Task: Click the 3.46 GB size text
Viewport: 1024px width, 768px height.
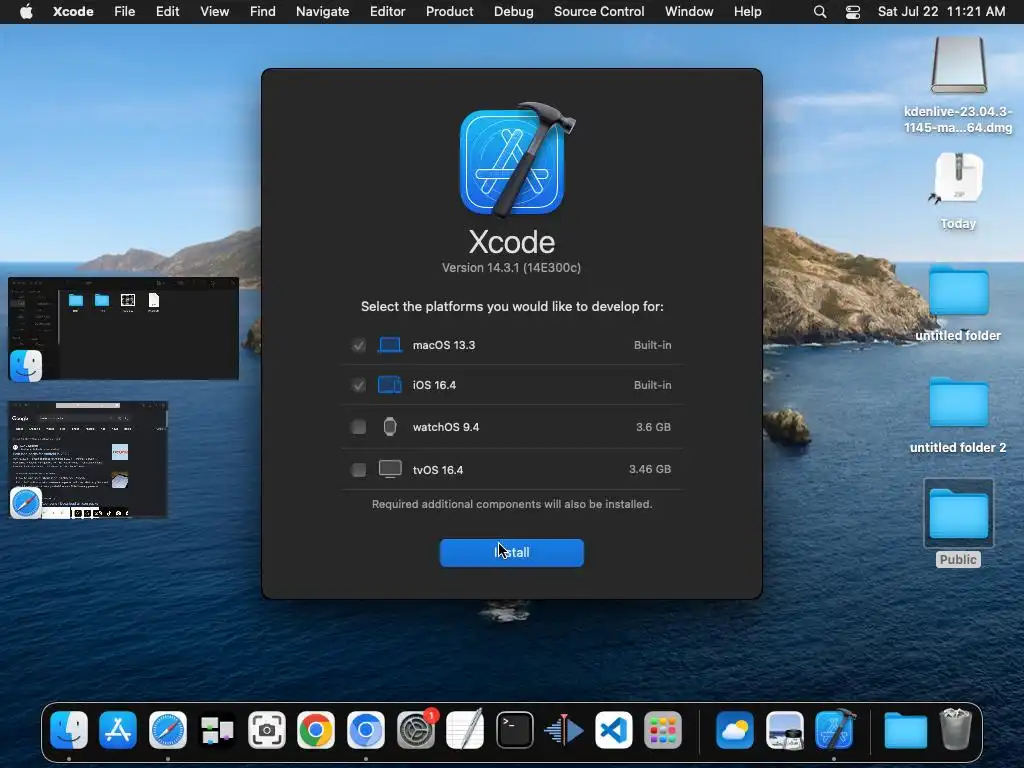Action: coord(650,470)
